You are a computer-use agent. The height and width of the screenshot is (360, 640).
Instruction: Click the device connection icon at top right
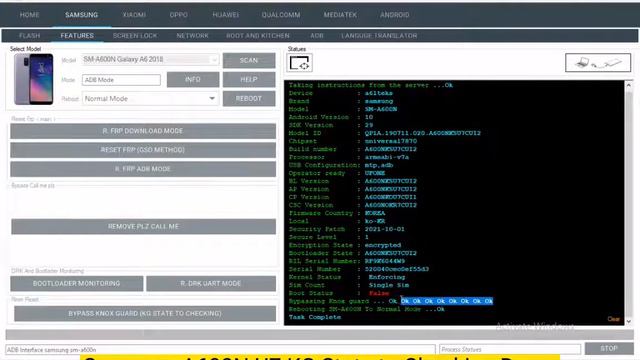tap(598, 63)
